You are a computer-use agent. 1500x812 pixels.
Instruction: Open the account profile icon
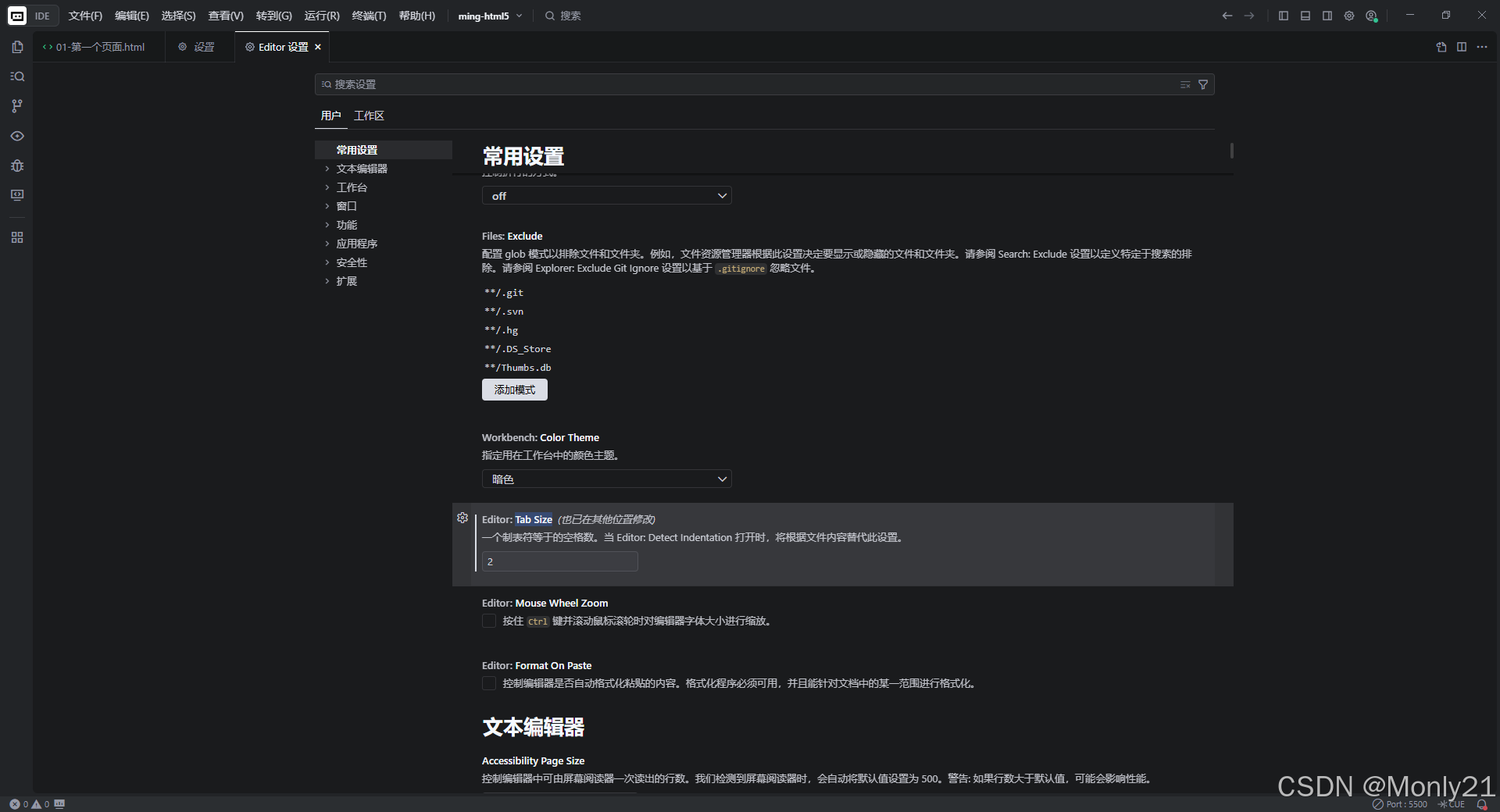pos(1372,16)
